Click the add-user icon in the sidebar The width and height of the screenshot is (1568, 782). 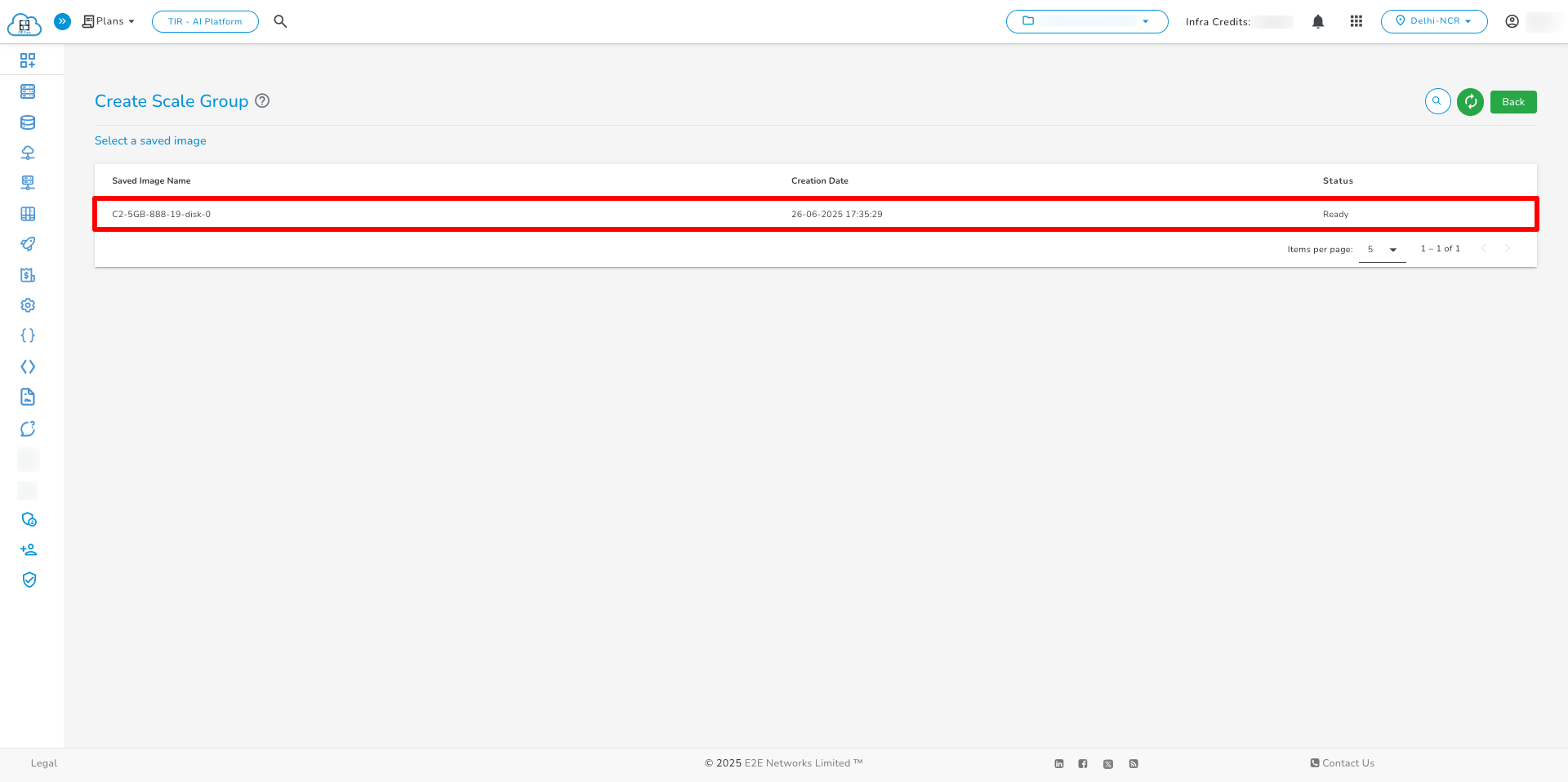(x=28, y=549)
